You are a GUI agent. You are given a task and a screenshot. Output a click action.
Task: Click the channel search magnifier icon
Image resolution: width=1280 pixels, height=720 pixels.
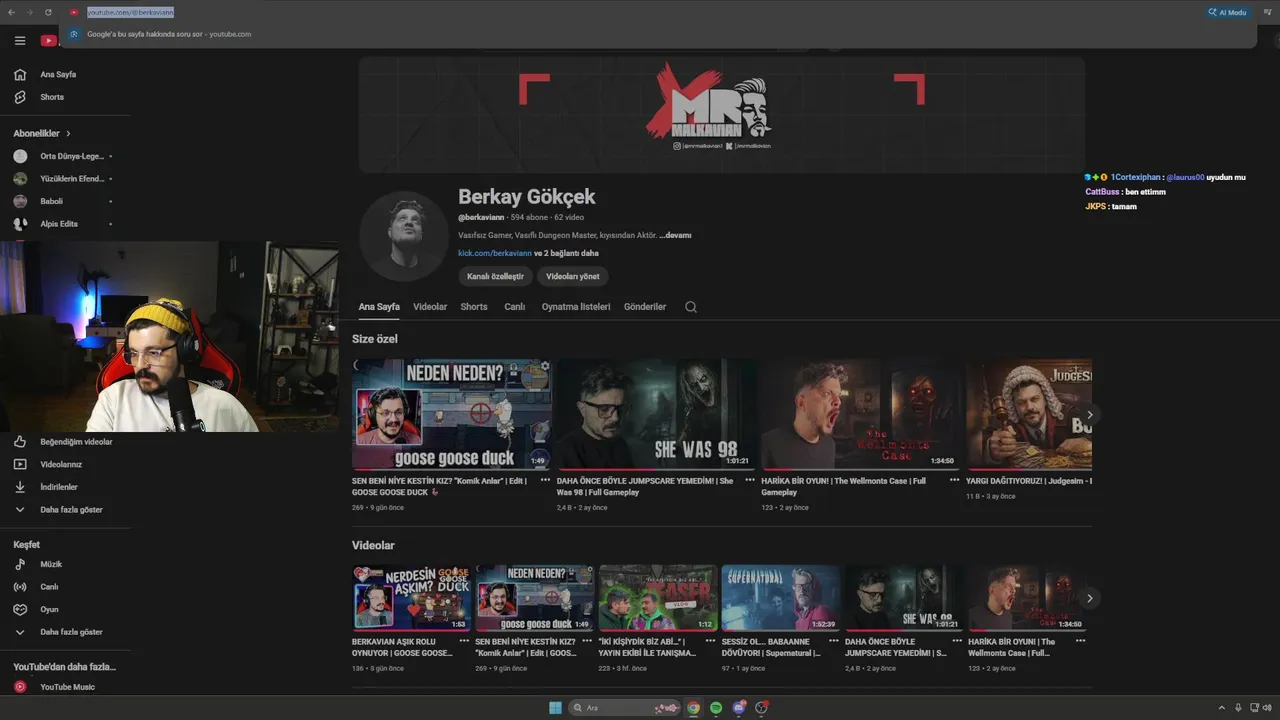pos(690,307)
